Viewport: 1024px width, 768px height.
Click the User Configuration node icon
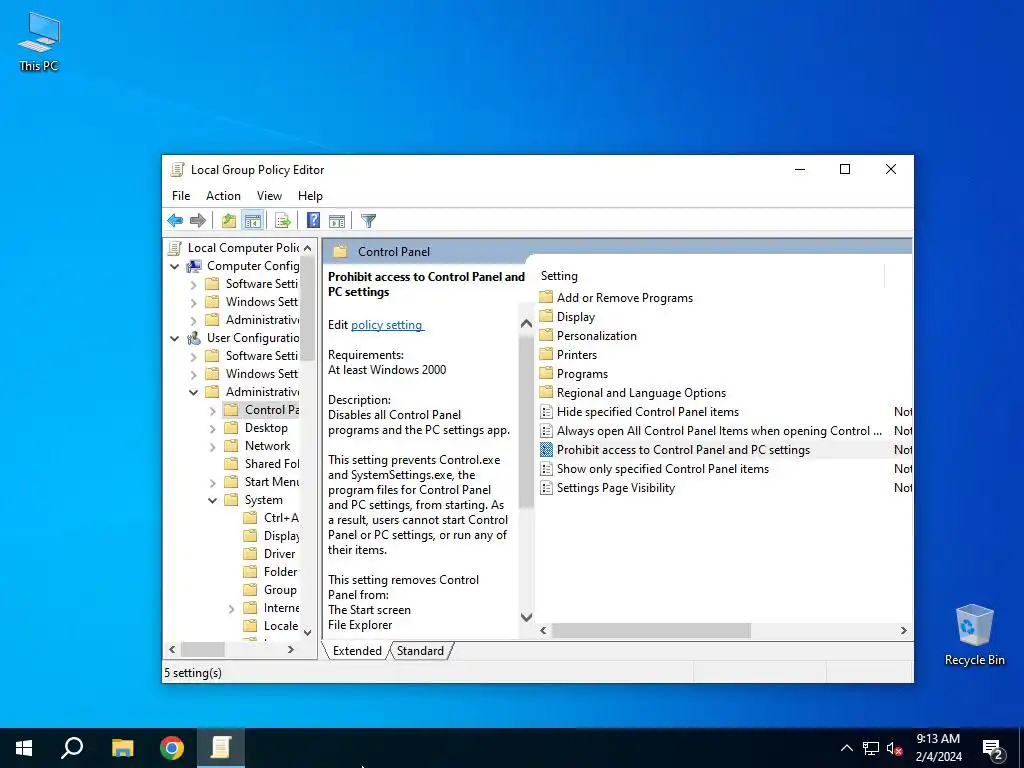tap(194, 338)
